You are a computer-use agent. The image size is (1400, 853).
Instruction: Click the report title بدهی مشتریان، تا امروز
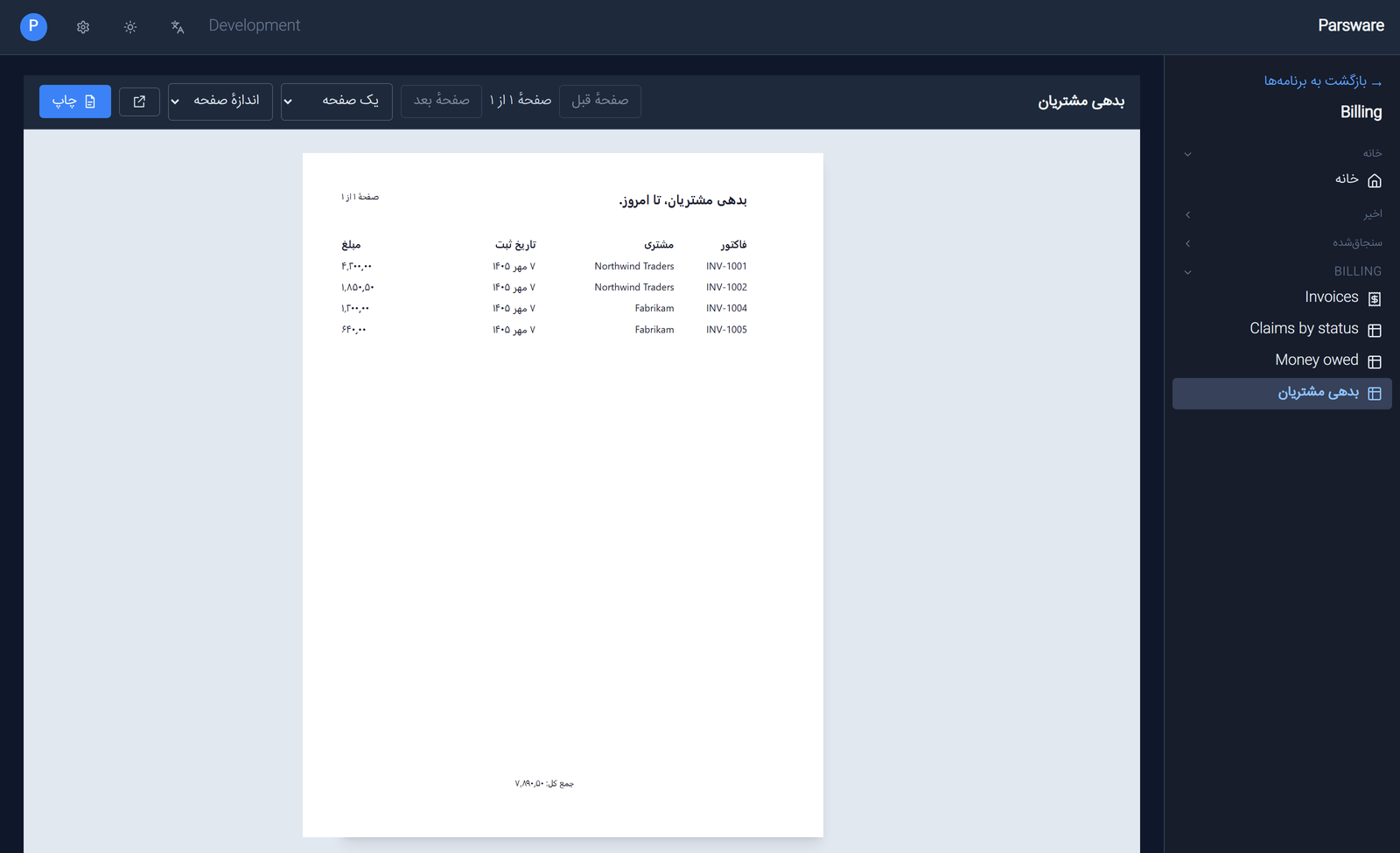(682, 200)
